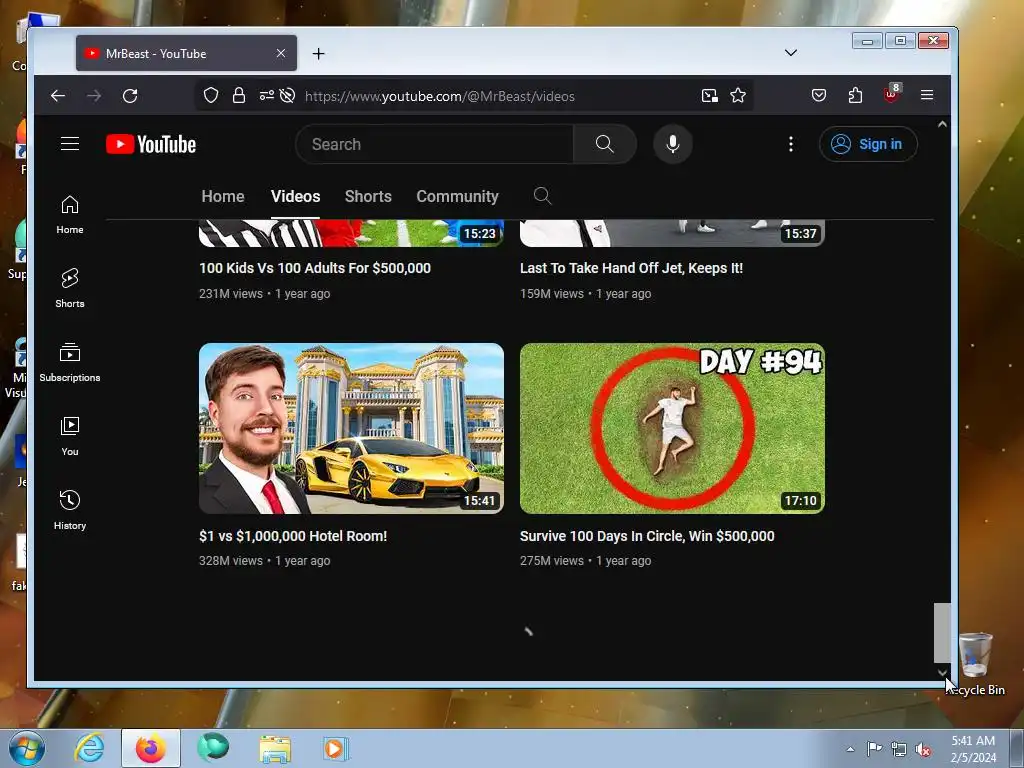Open the Windows Start menu

coord(26,748)
